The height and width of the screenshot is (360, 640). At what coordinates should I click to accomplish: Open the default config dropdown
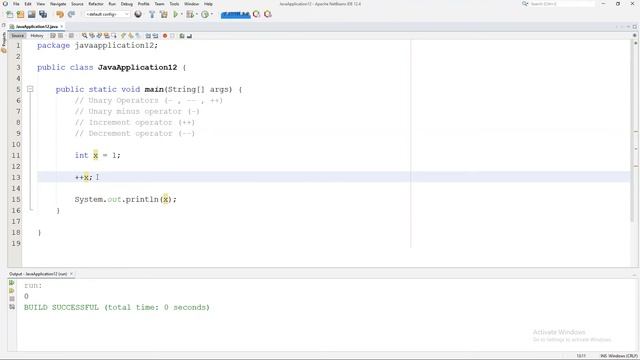tap(107, 14)
